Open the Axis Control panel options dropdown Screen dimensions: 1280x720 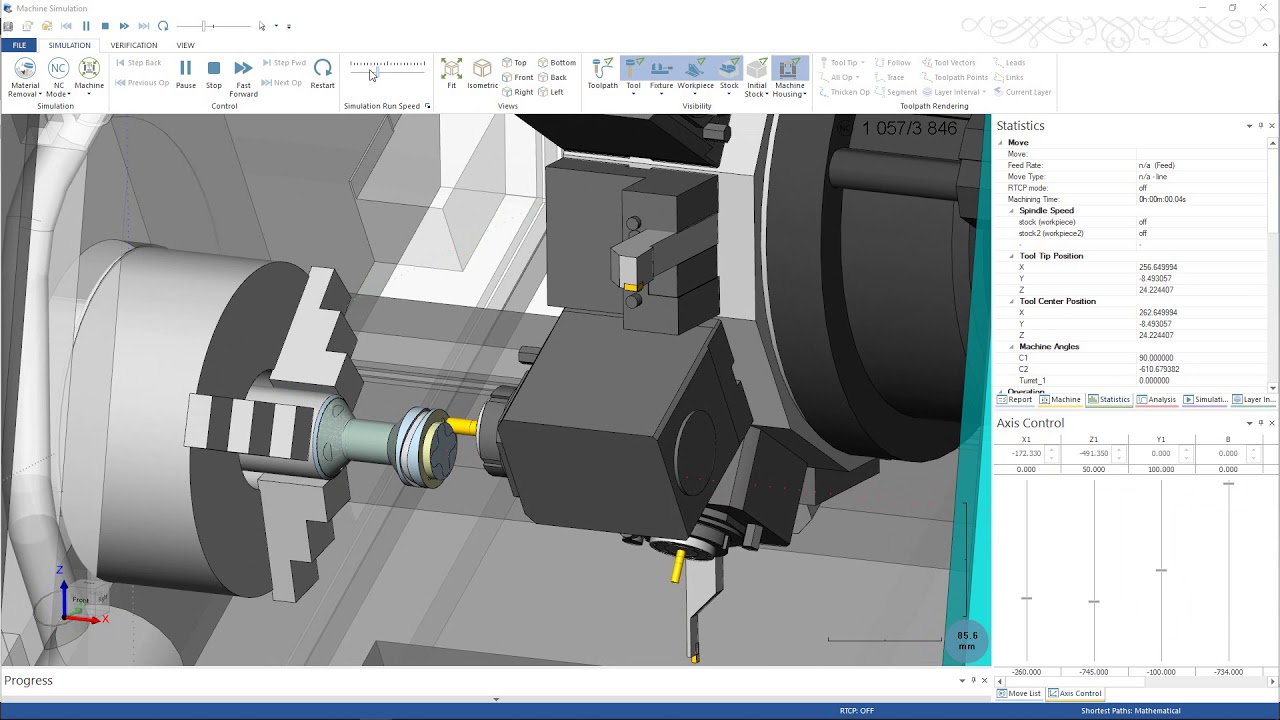(1249, 423)
